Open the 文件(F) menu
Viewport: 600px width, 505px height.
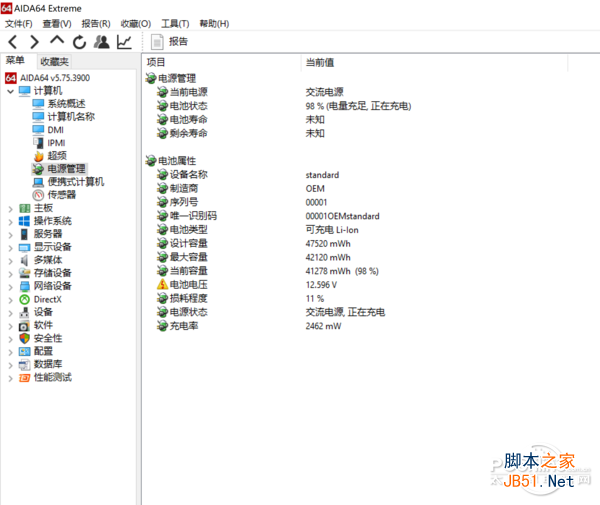pyautogui.click(x=18, y=24)
